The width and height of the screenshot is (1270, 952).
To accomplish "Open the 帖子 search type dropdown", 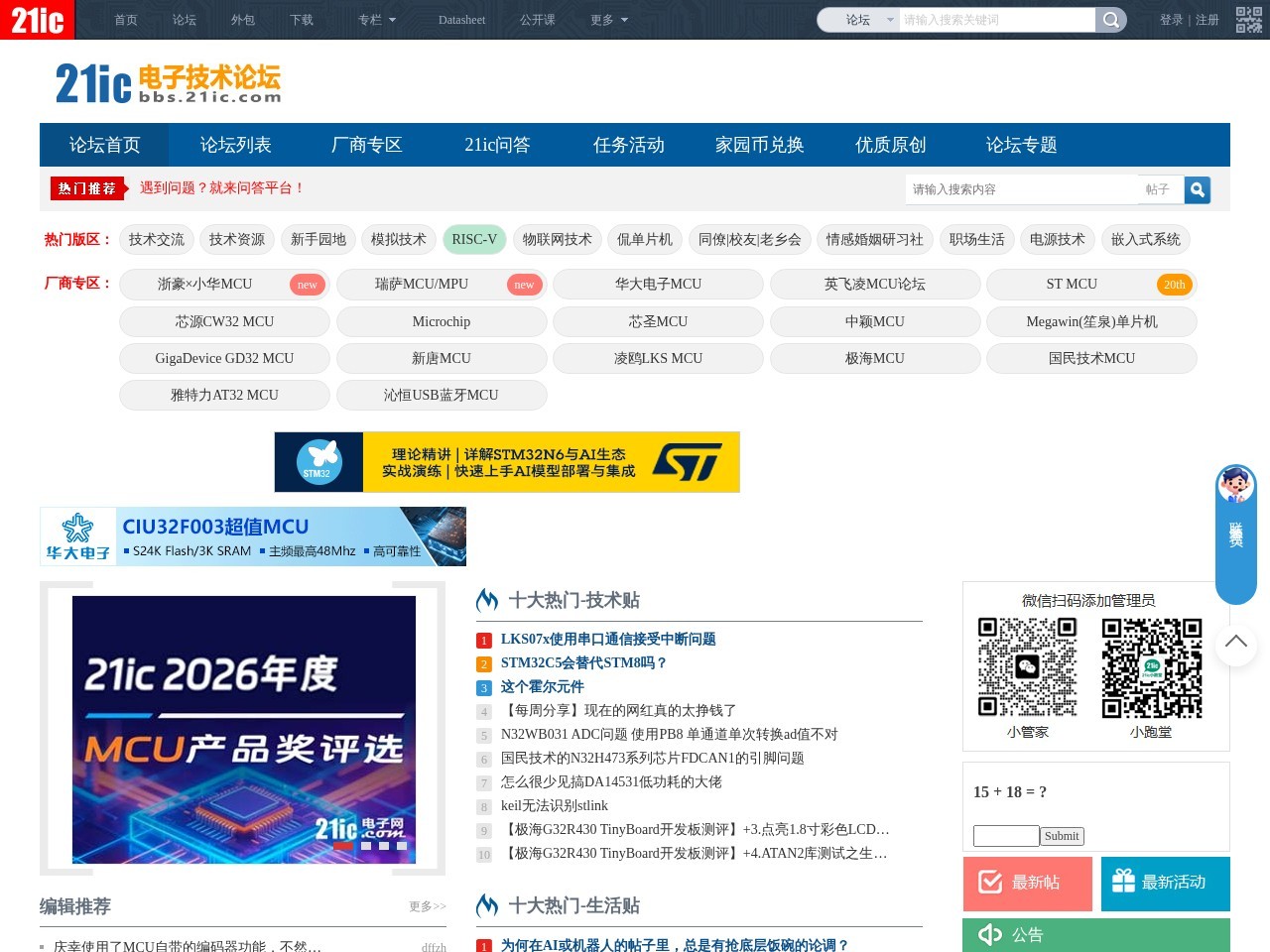I will [1162, 189].
